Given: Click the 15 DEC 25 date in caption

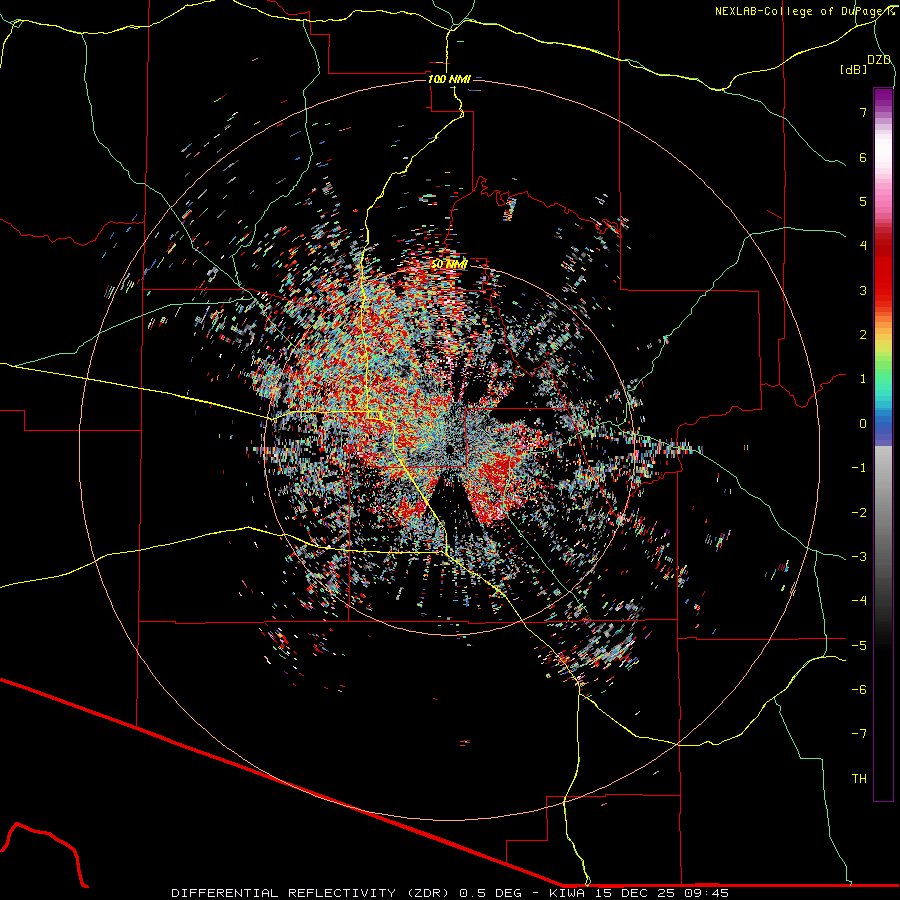Looking at the screenshot, I should coord(637,893).
